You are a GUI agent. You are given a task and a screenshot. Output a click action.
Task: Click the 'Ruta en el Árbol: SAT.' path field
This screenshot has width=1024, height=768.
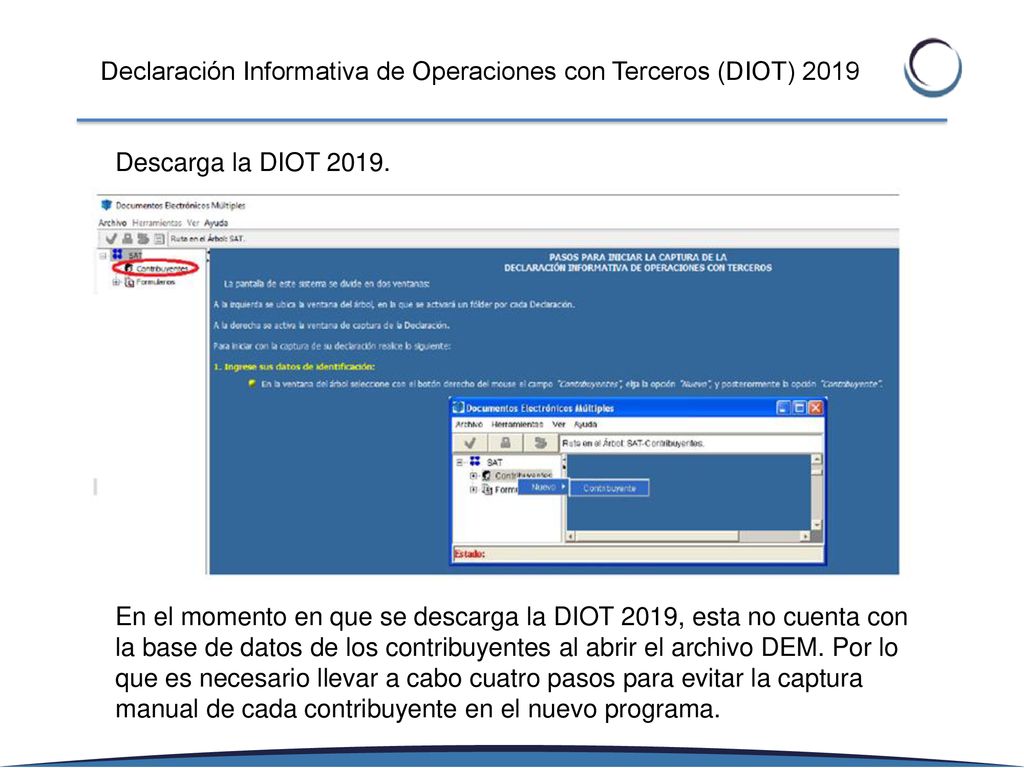(534, 239)
